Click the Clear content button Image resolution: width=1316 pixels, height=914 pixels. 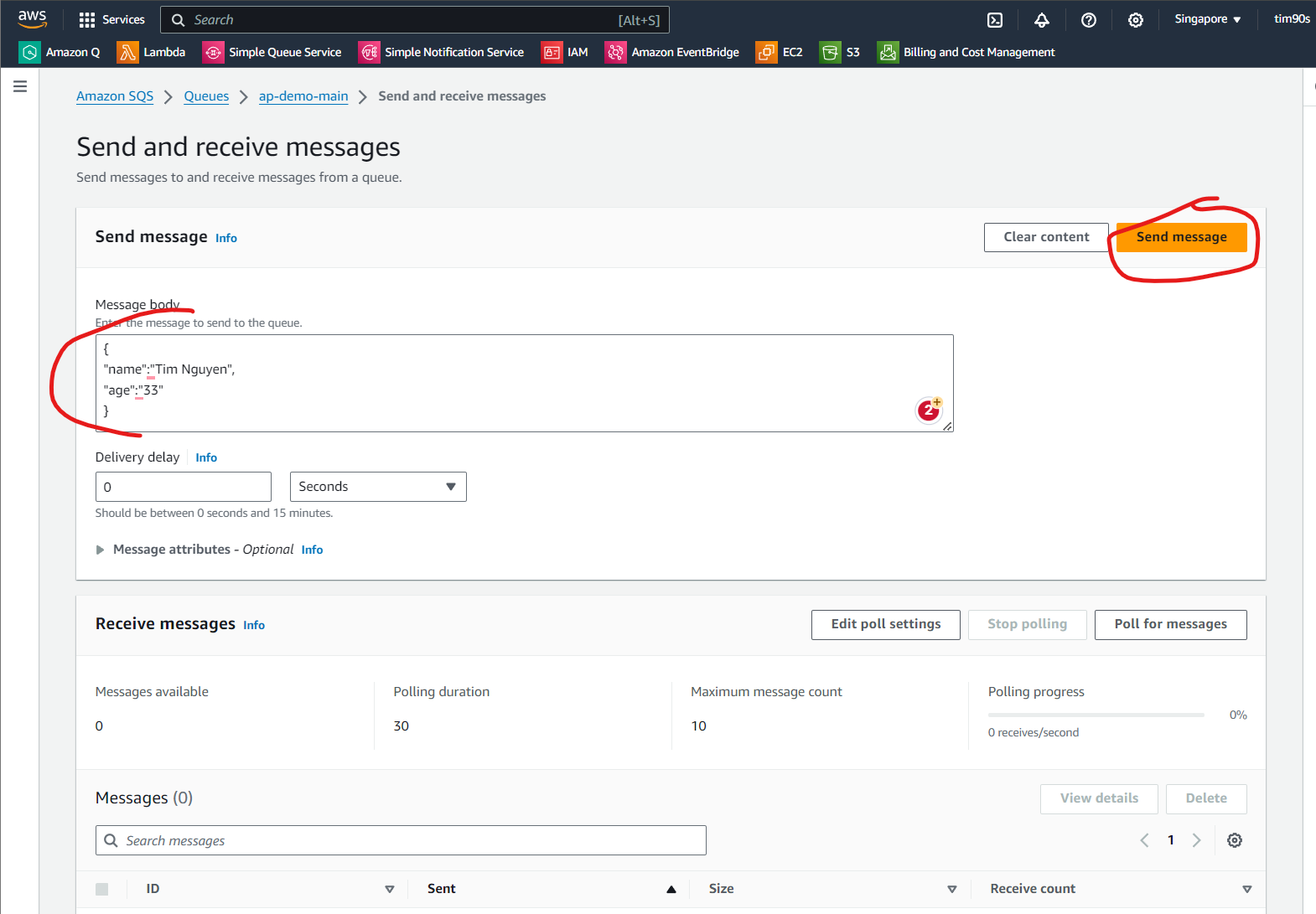point(1046,237)
